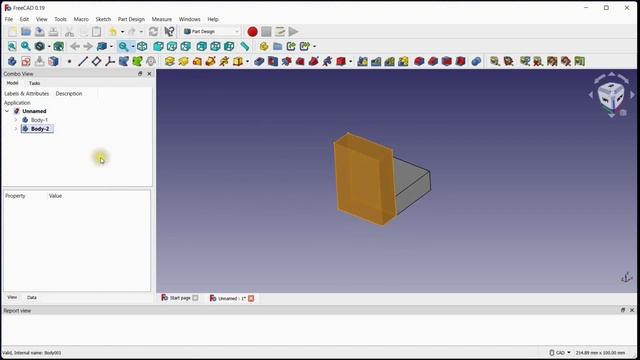Click the Mirrored feature icon
Screen dimensions: 640x360
click(x=362, y=61)
